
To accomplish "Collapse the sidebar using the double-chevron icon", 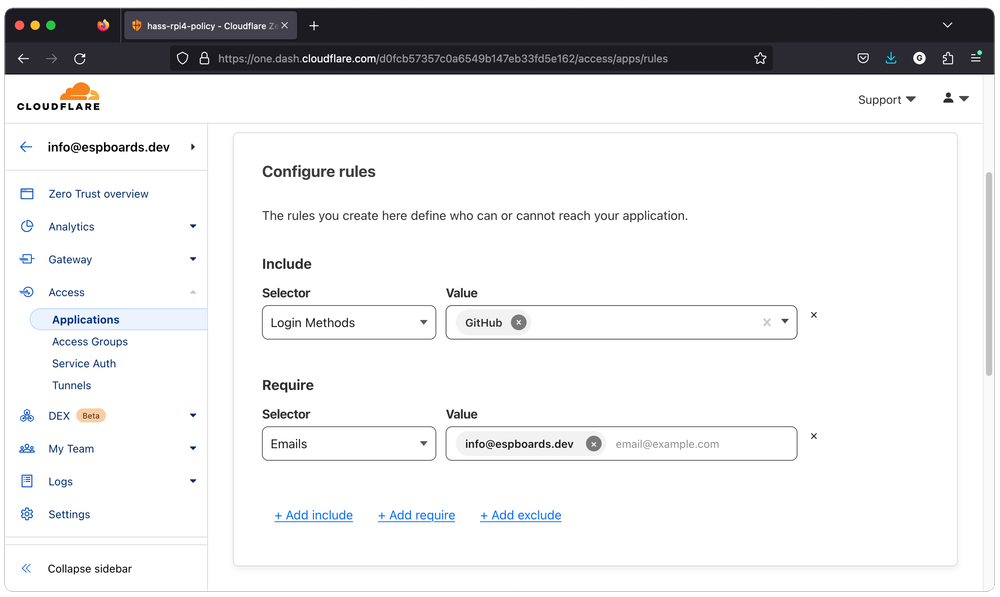I will (x=26, y=568).
